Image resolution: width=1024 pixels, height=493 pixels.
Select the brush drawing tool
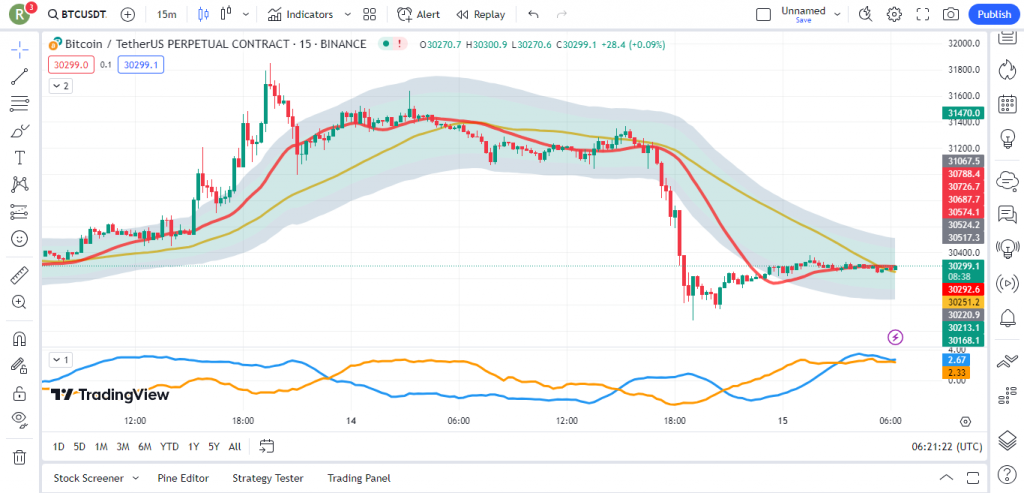(x=20, y=131)
